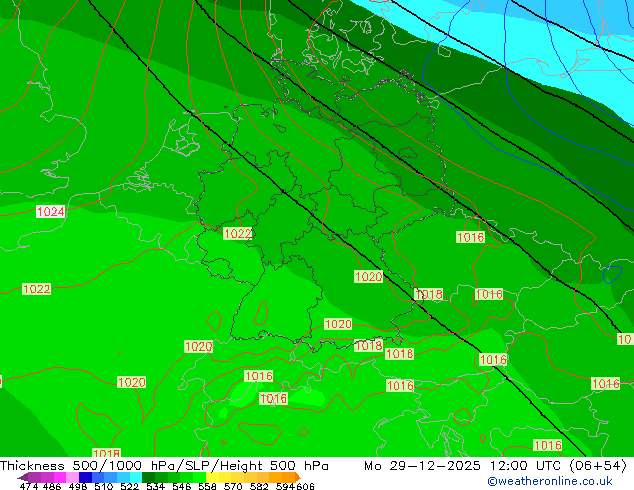Click the 1022 label directly below the 1024 label
634x490 pixels.
tap(36, 289)
